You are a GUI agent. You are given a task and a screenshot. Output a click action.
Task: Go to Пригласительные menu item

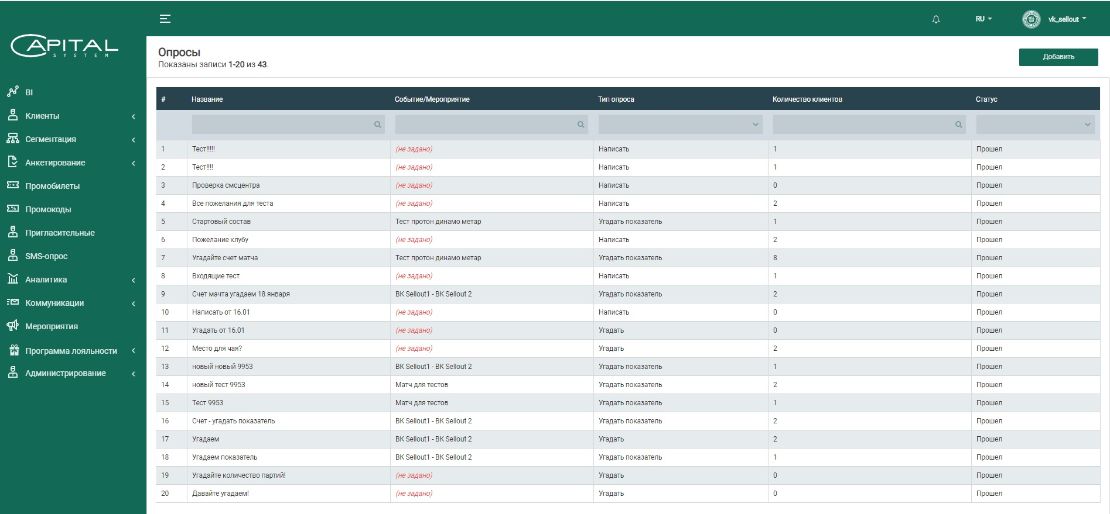pyautogui.click(x=59, y=233)
